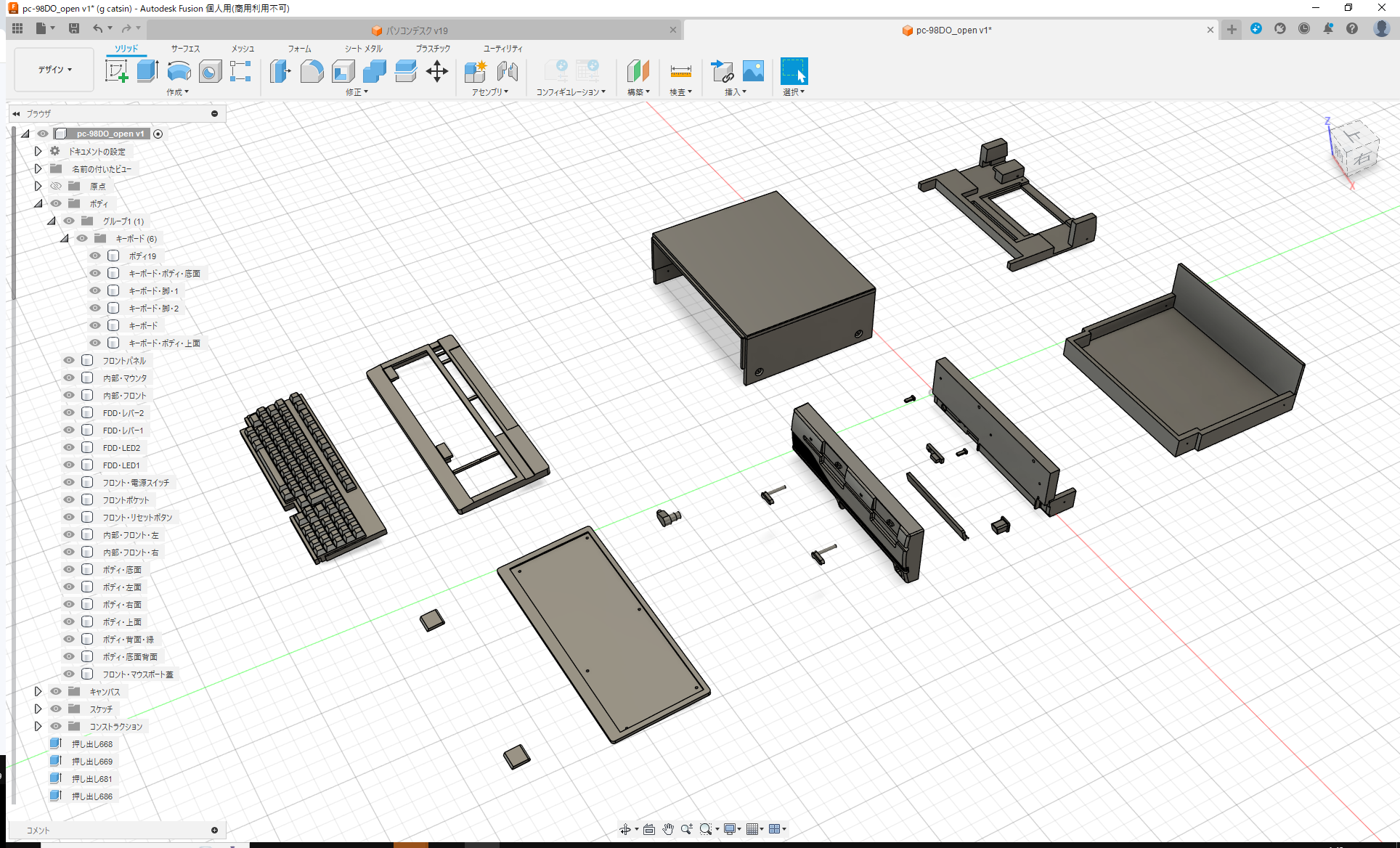This screenshot has height=848, width=1400.
Task: Expand the スケッチ folder
Action: pos(38,709)
